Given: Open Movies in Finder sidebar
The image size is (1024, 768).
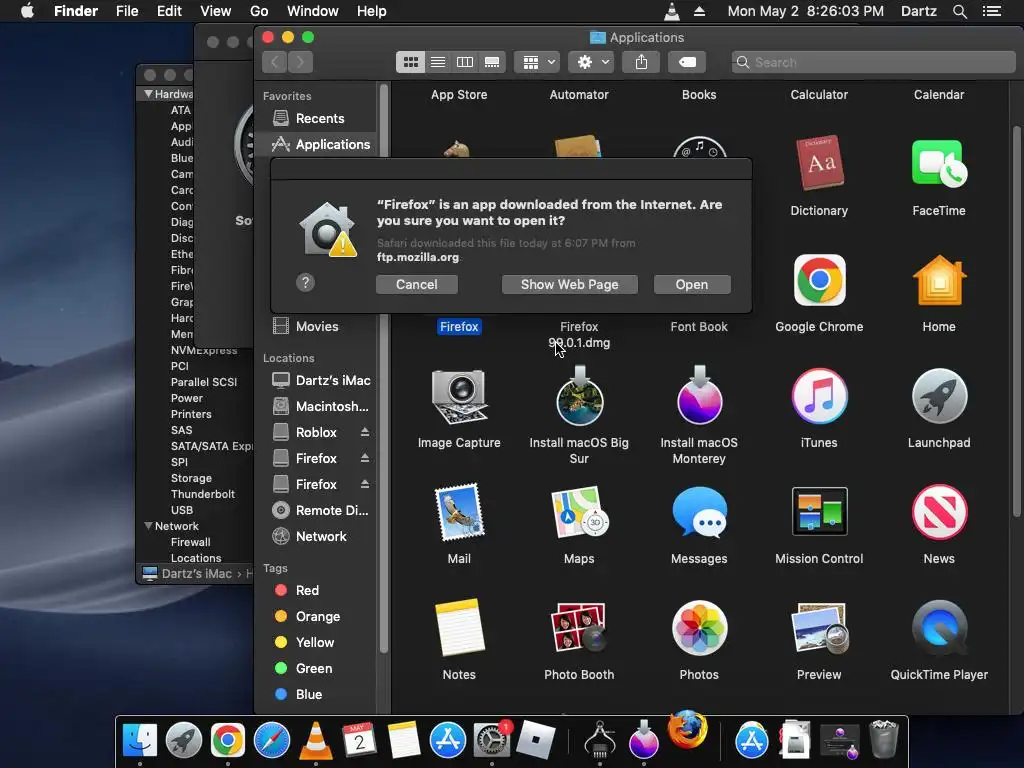Looking at the screenshot, I should (316, 326).
